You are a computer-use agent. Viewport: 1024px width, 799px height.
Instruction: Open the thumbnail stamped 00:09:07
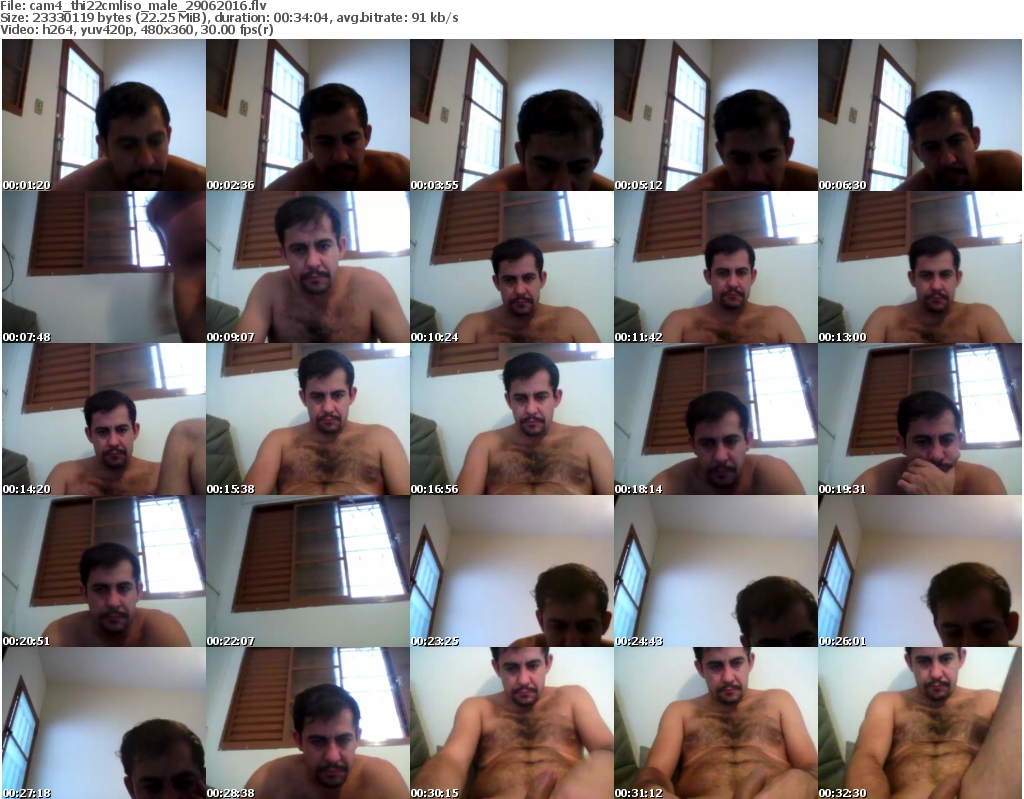click(x=308, y=267)
